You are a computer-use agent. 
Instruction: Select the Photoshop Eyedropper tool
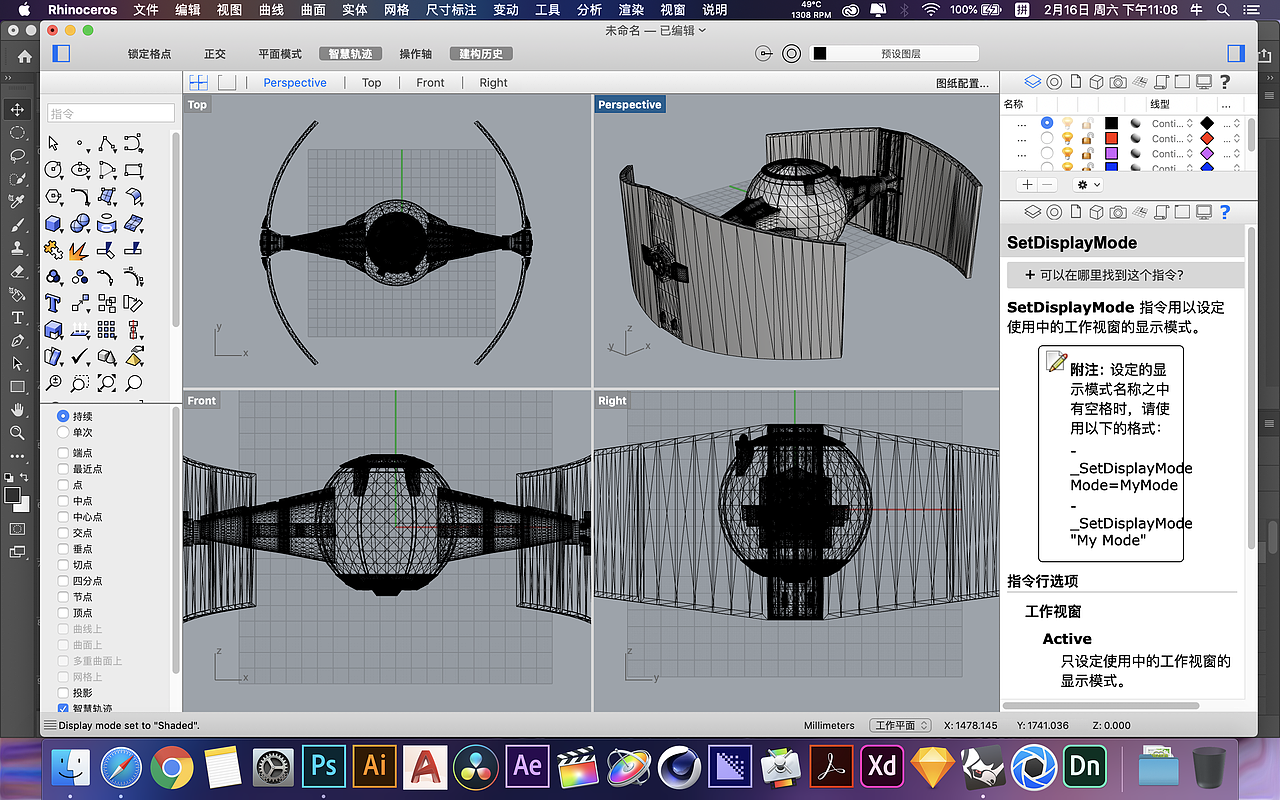coord(17,201)
